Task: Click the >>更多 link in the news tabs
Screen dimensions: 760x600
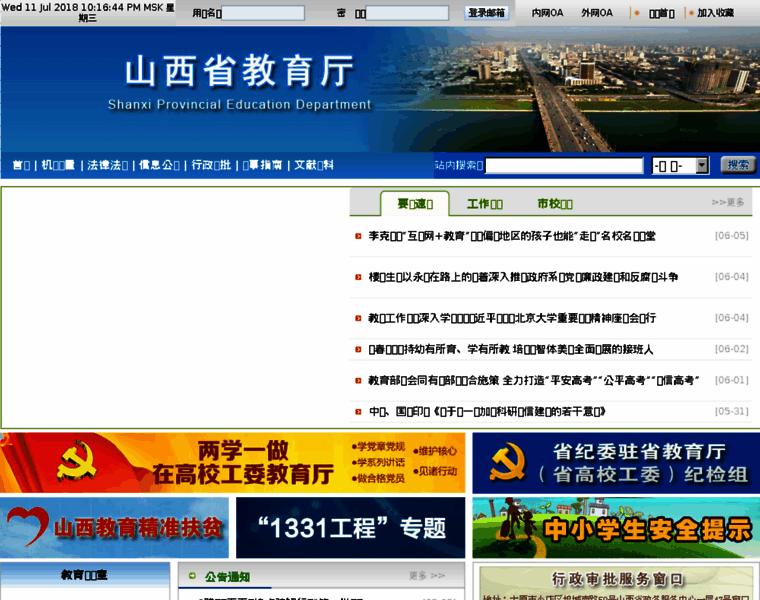Action: click(x=728, y=202)
